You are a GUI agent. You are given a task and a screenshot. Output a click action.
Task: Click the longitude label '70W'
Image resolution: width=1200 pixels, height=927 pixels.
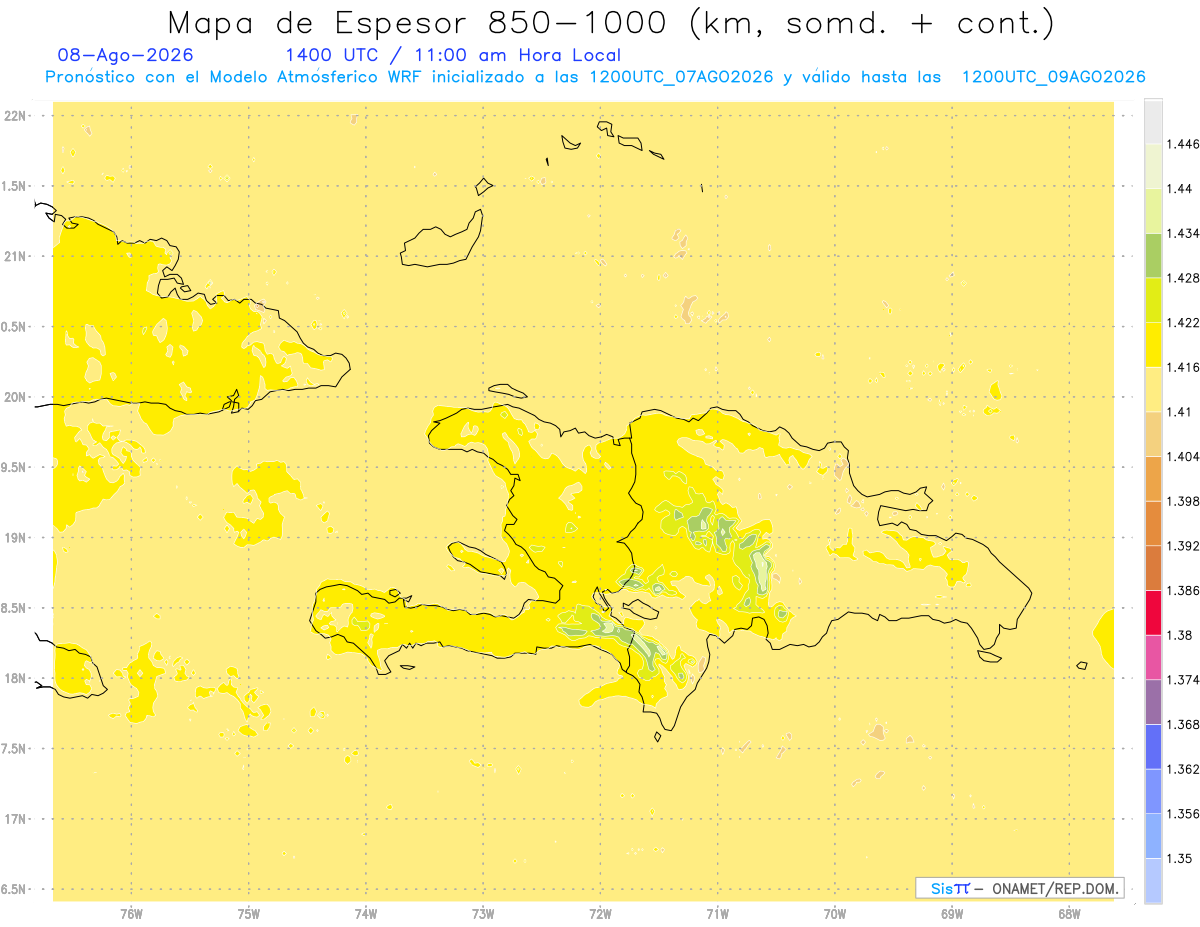[834, 913]
